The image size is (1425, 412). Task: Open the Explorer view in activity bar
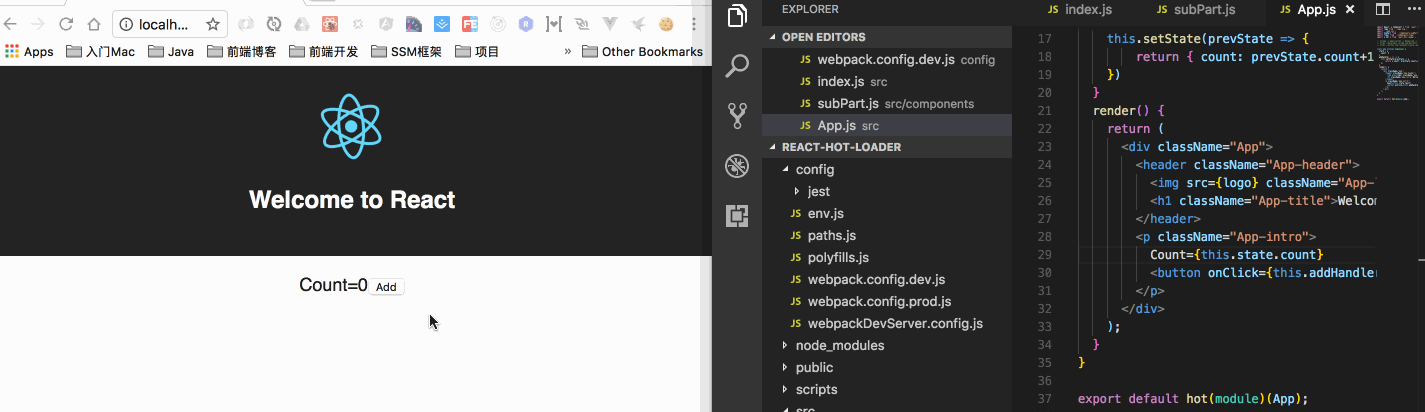pos(737,16)
